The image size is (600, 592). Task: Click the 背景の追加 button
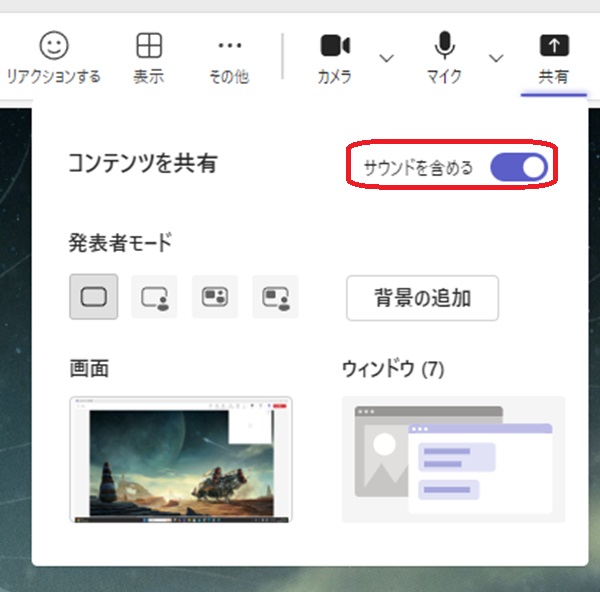coord(422,298)
